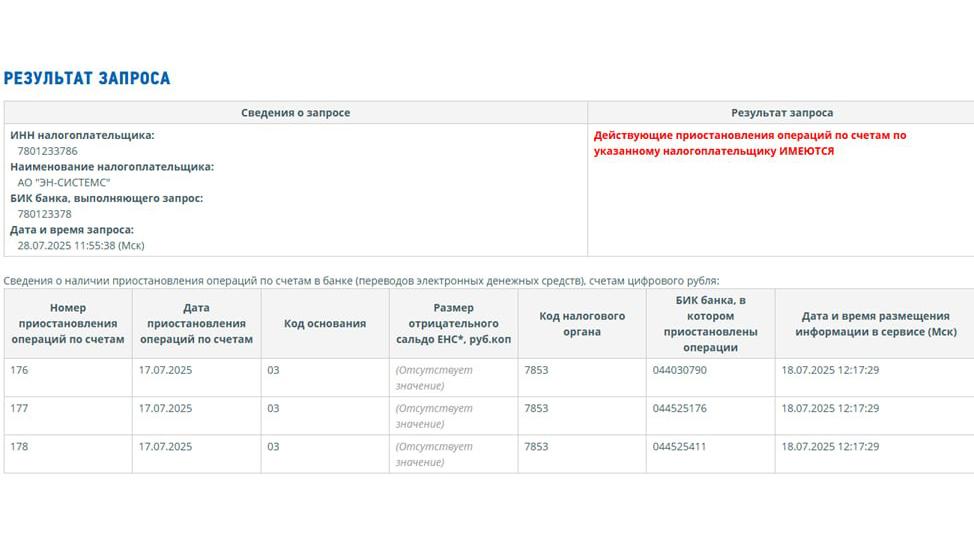Viewport: 974px width, 548px height.
Task: Click the "Код основания" column header
Action: pyautogui.click(x=325, y=324)
